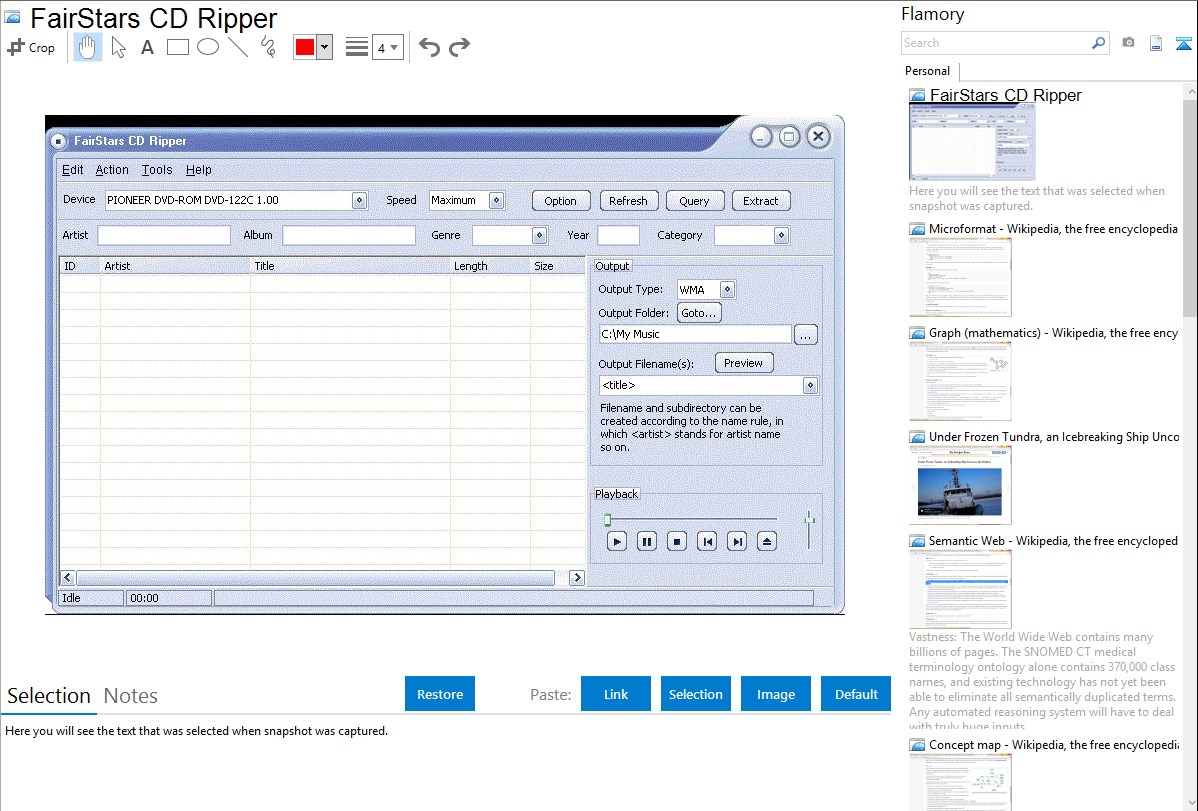The width and height of the screenshot is (1198, 811).
Task: Choose the arrow pointer tool
Action: pos(118,47)
